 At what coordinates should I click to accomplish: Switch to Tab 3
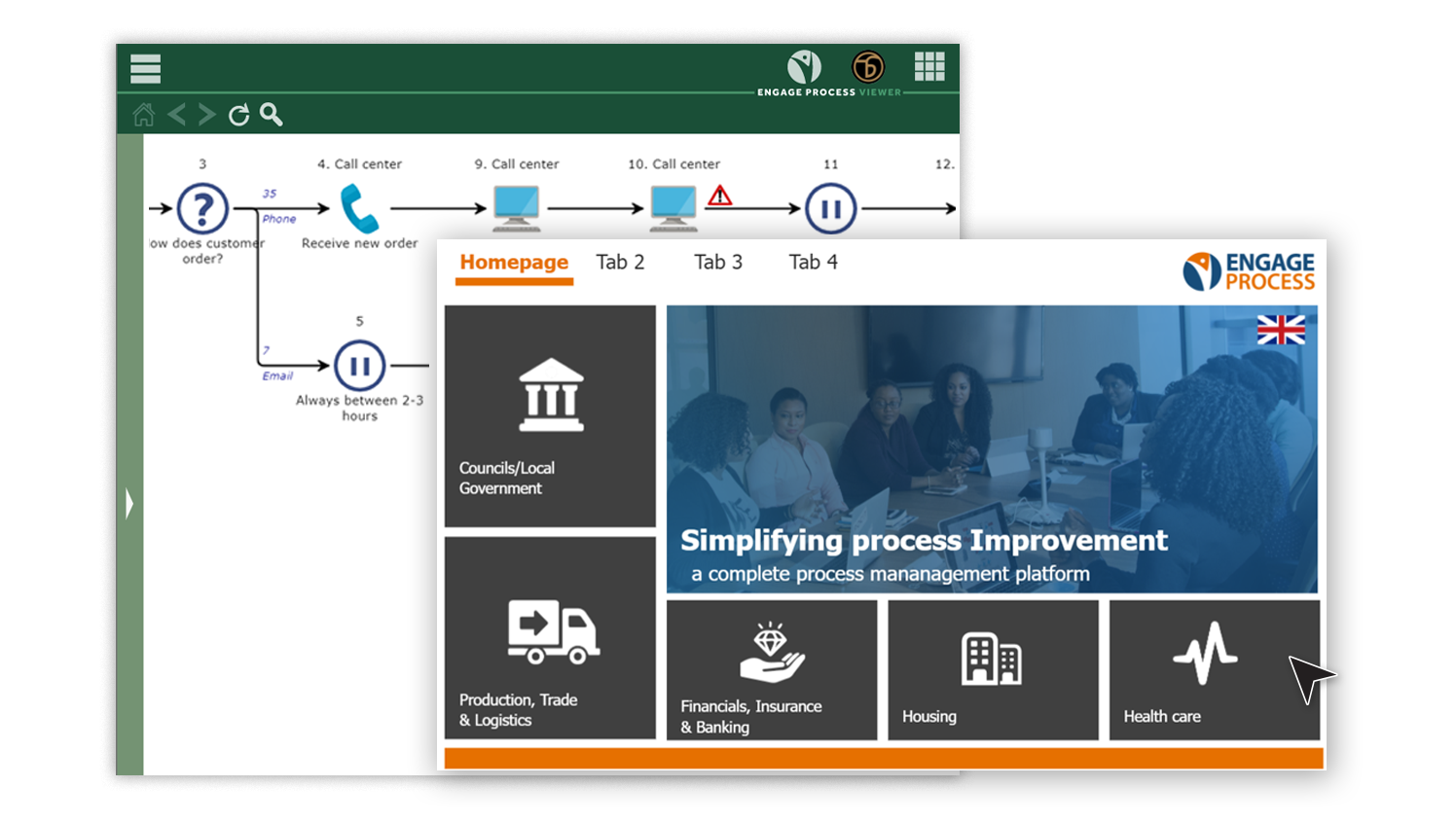[717, 262]
